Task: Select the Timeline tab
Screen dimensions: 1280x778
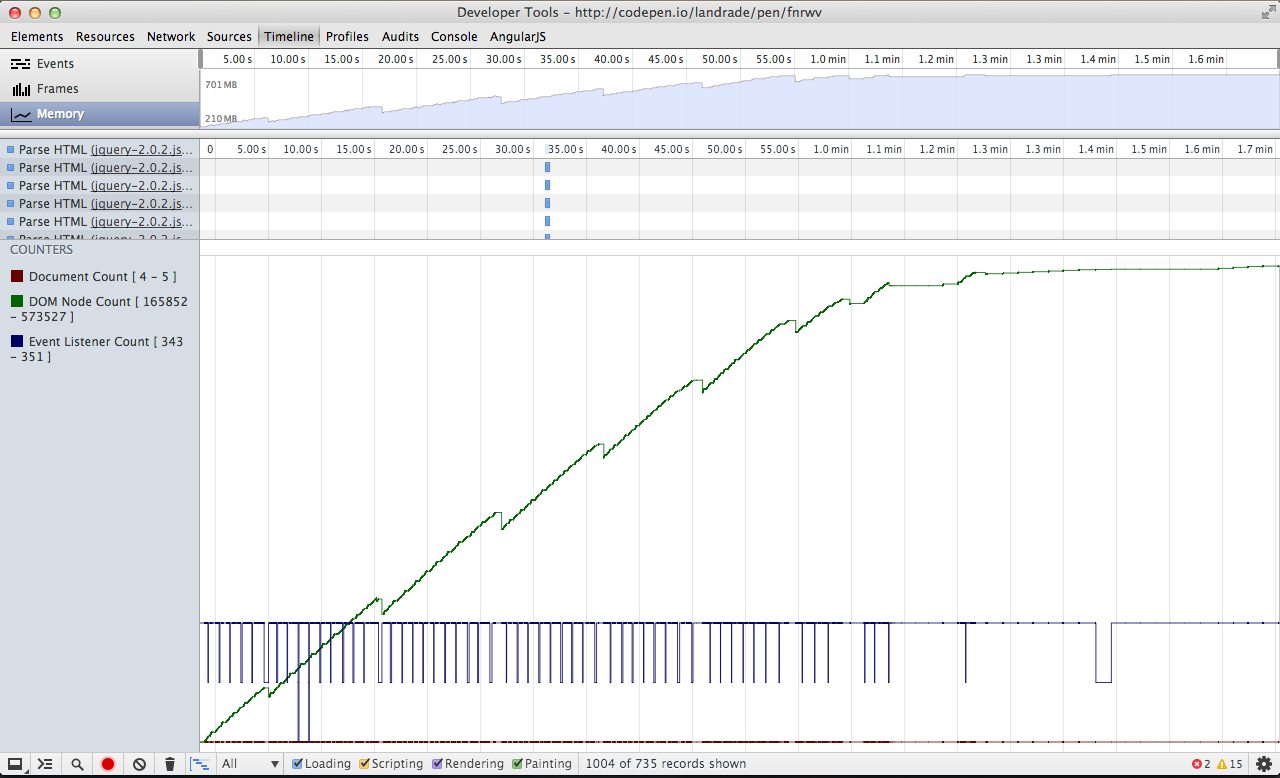Action: [289, 36]
